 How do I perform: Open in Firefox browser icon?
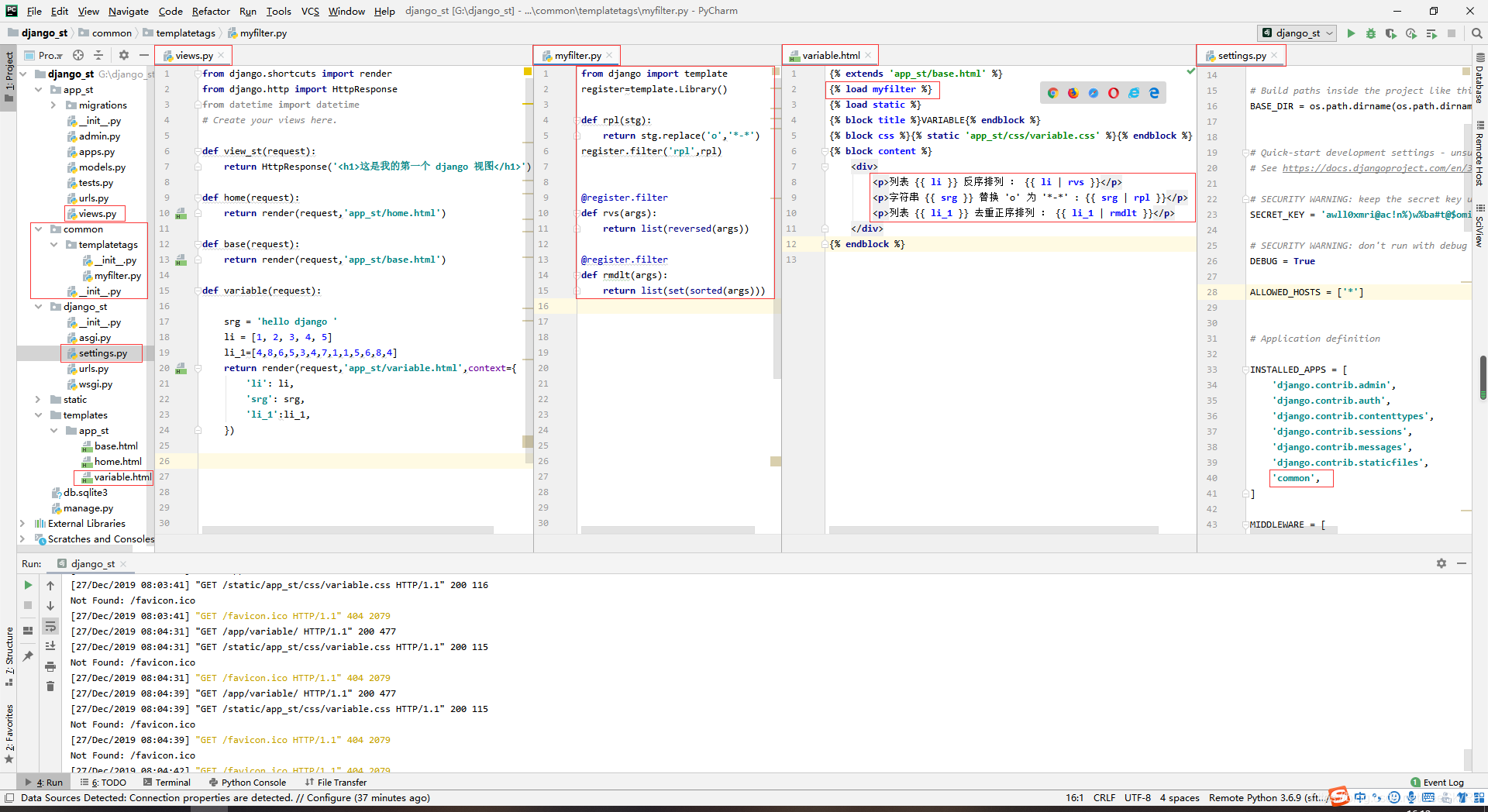tap(1073, 93)
